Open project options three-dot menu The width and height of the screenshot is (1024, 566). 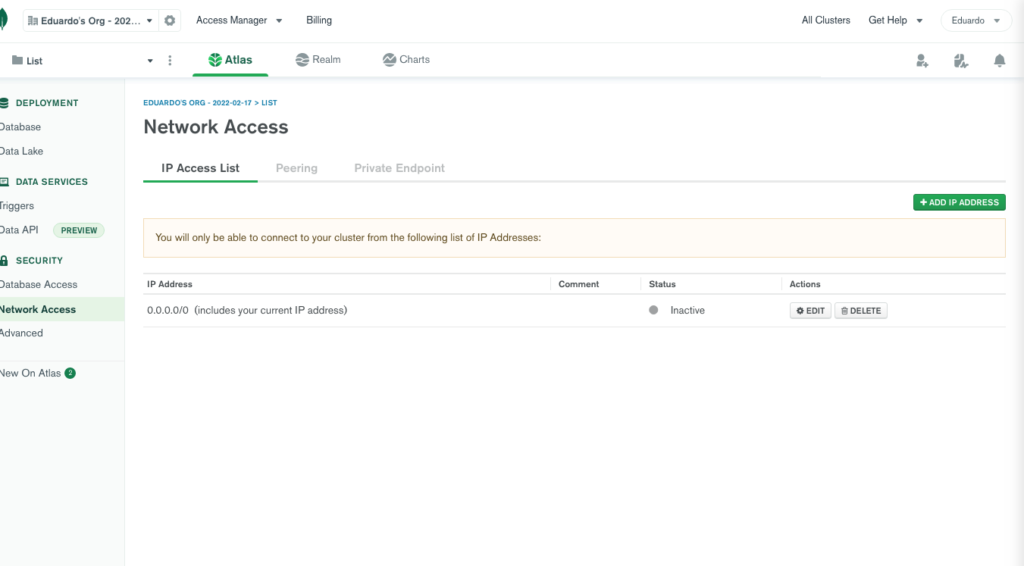(x=170, y=61)
